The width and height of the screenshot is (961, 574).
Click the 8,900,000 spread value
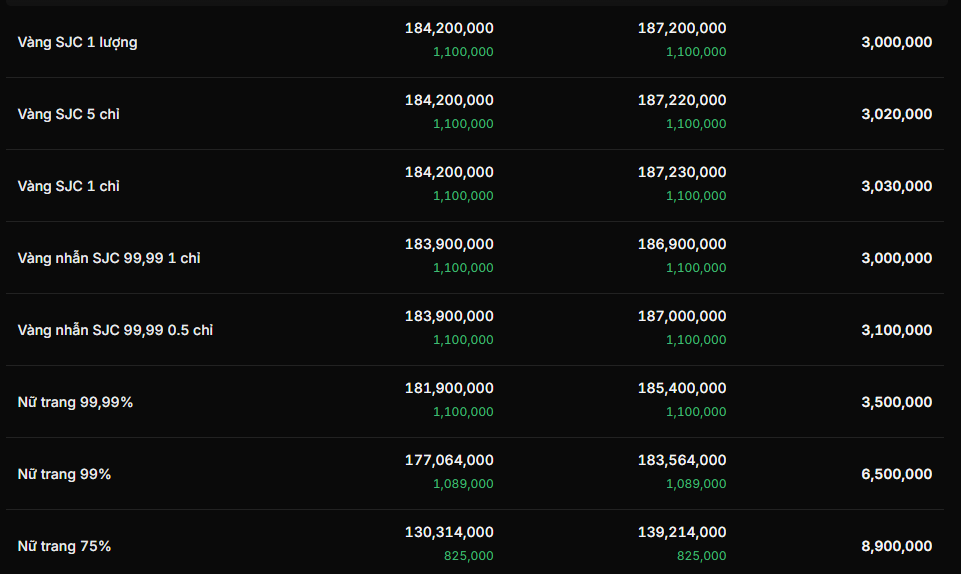tap(896, 546)
